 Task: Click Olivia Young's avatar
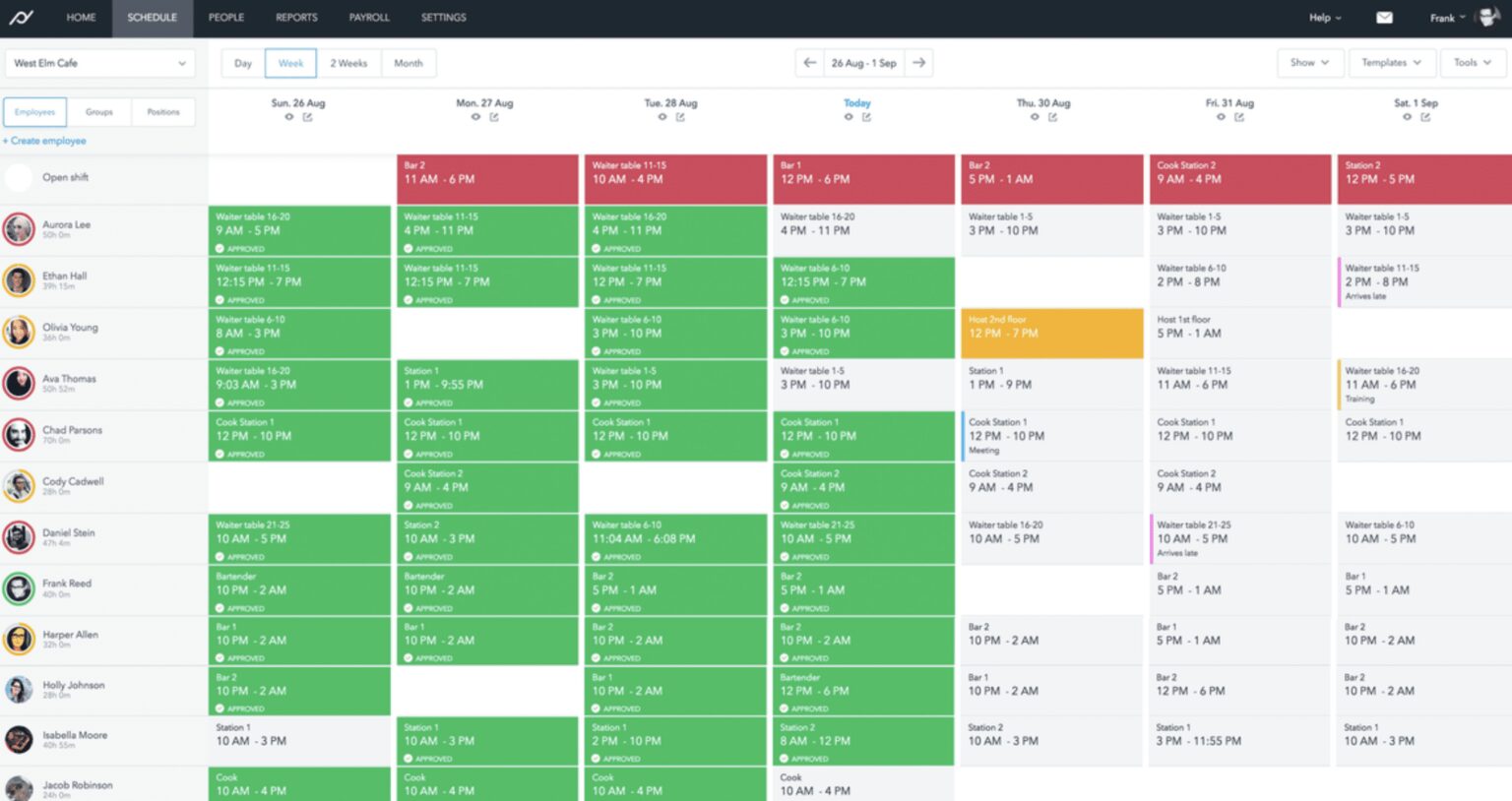[19, 332]
